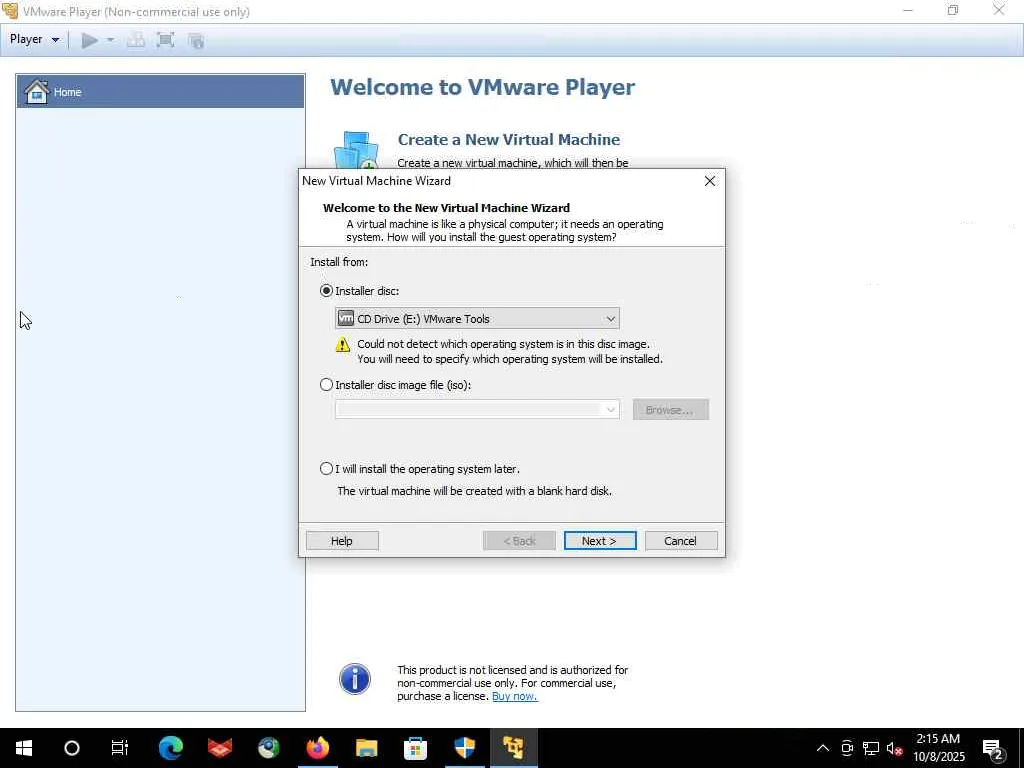Open the Windows Start menu

(x=24, y=748)
